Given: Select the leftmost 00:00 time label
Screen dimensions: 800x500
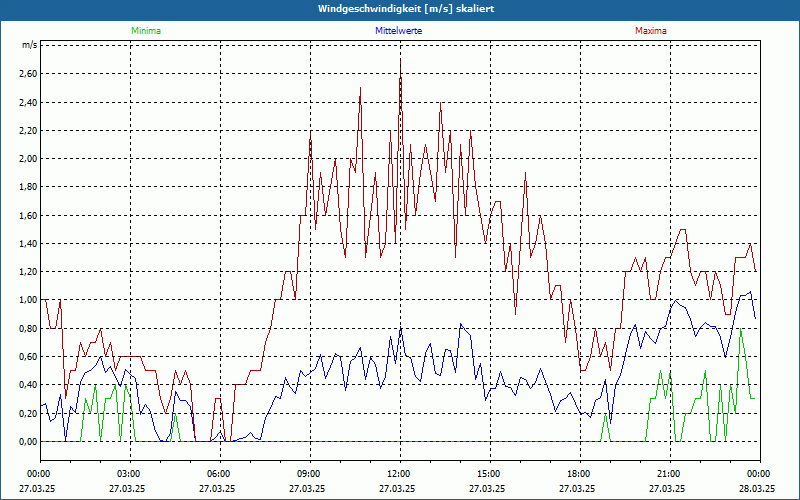Looking at the screenshot, I should coord(39,474).
